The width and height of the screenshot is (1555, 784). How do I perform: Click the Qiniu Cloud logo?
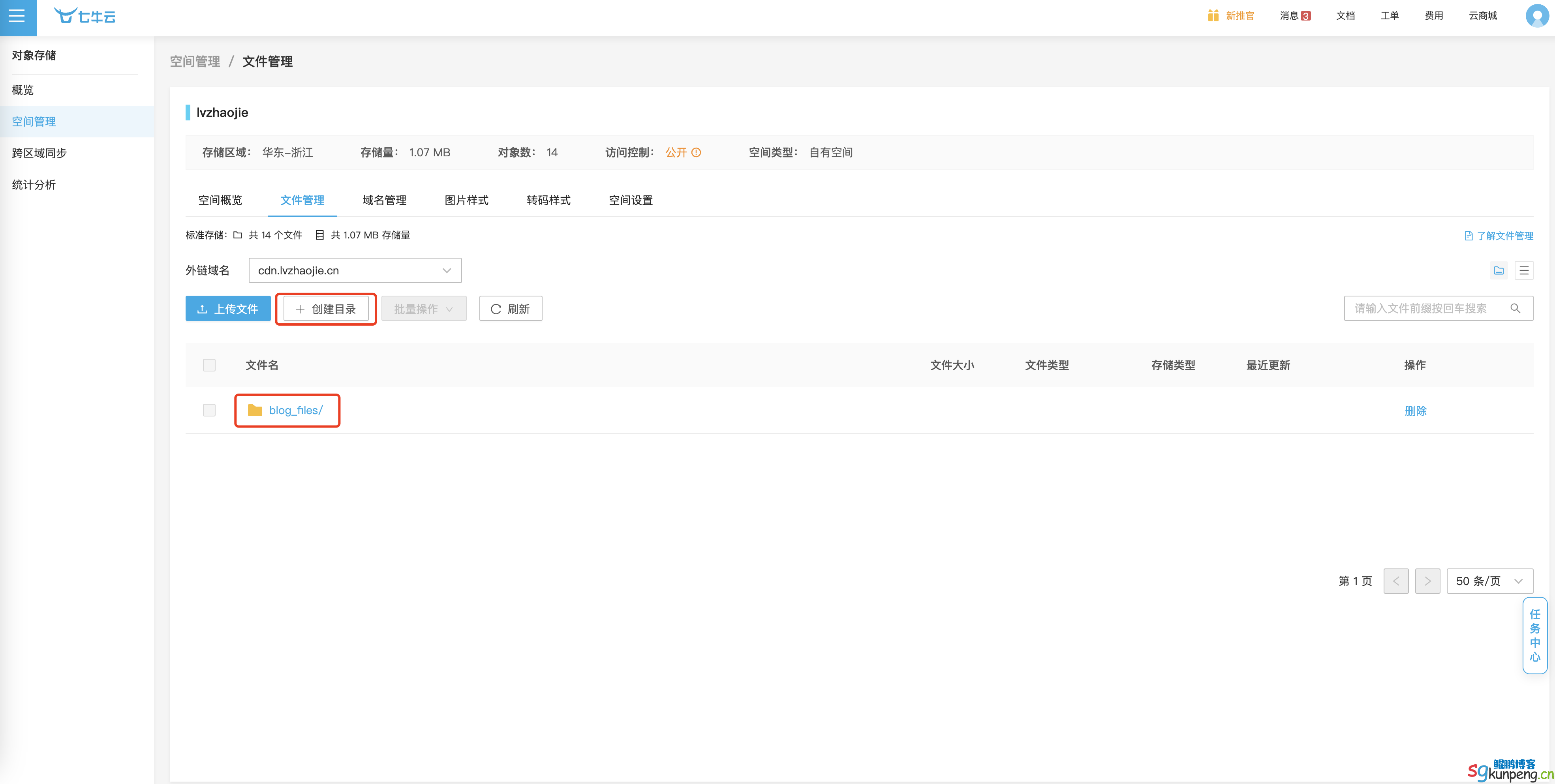pos(85,16)
